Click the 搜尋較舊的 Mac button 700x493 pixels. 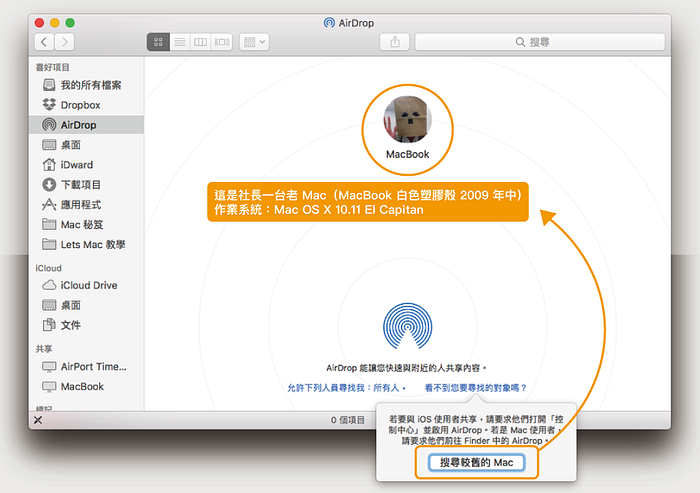(476, 462)
